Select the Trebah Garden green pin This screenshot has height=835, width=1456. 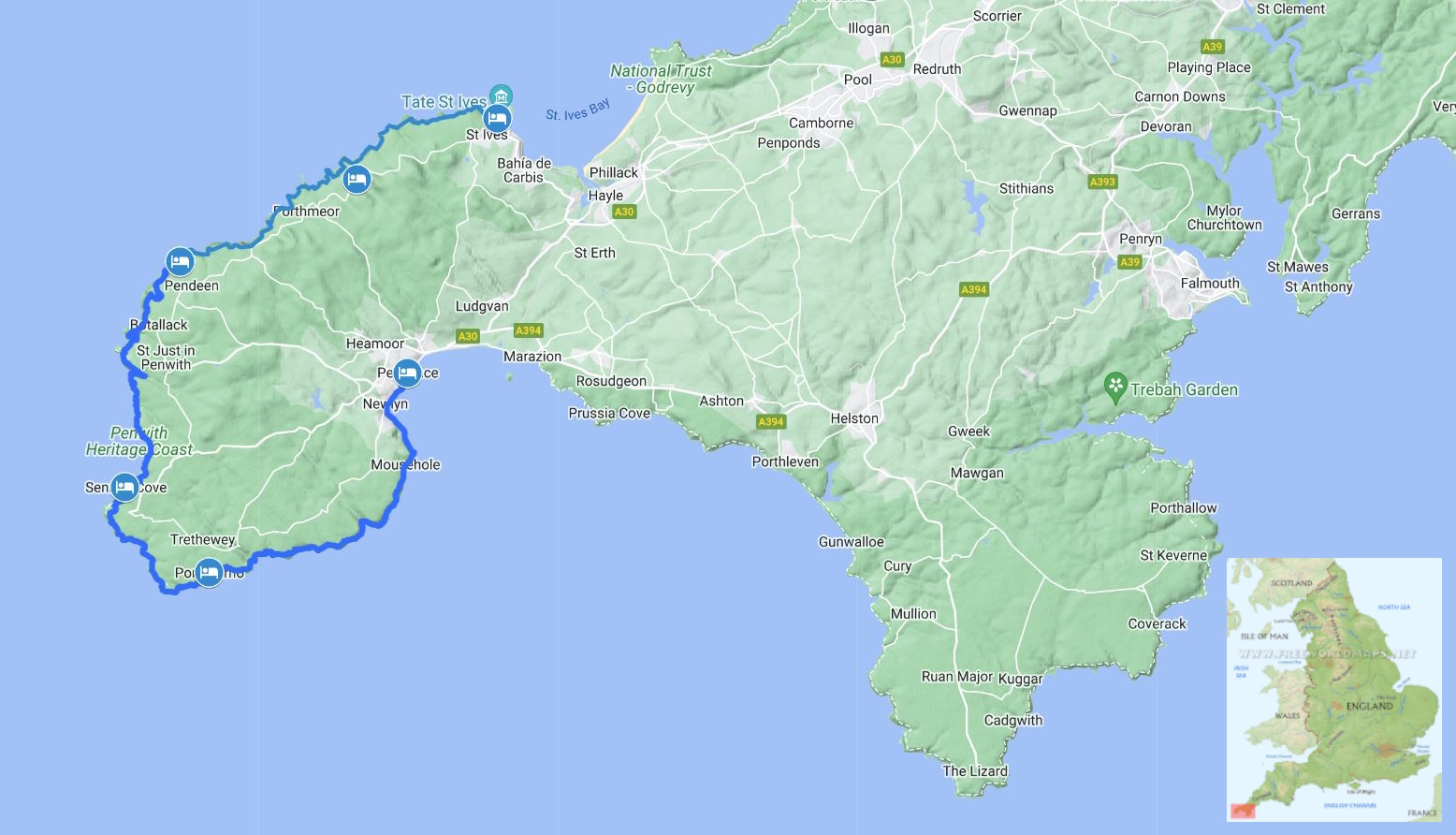(x=1115, y=388)
